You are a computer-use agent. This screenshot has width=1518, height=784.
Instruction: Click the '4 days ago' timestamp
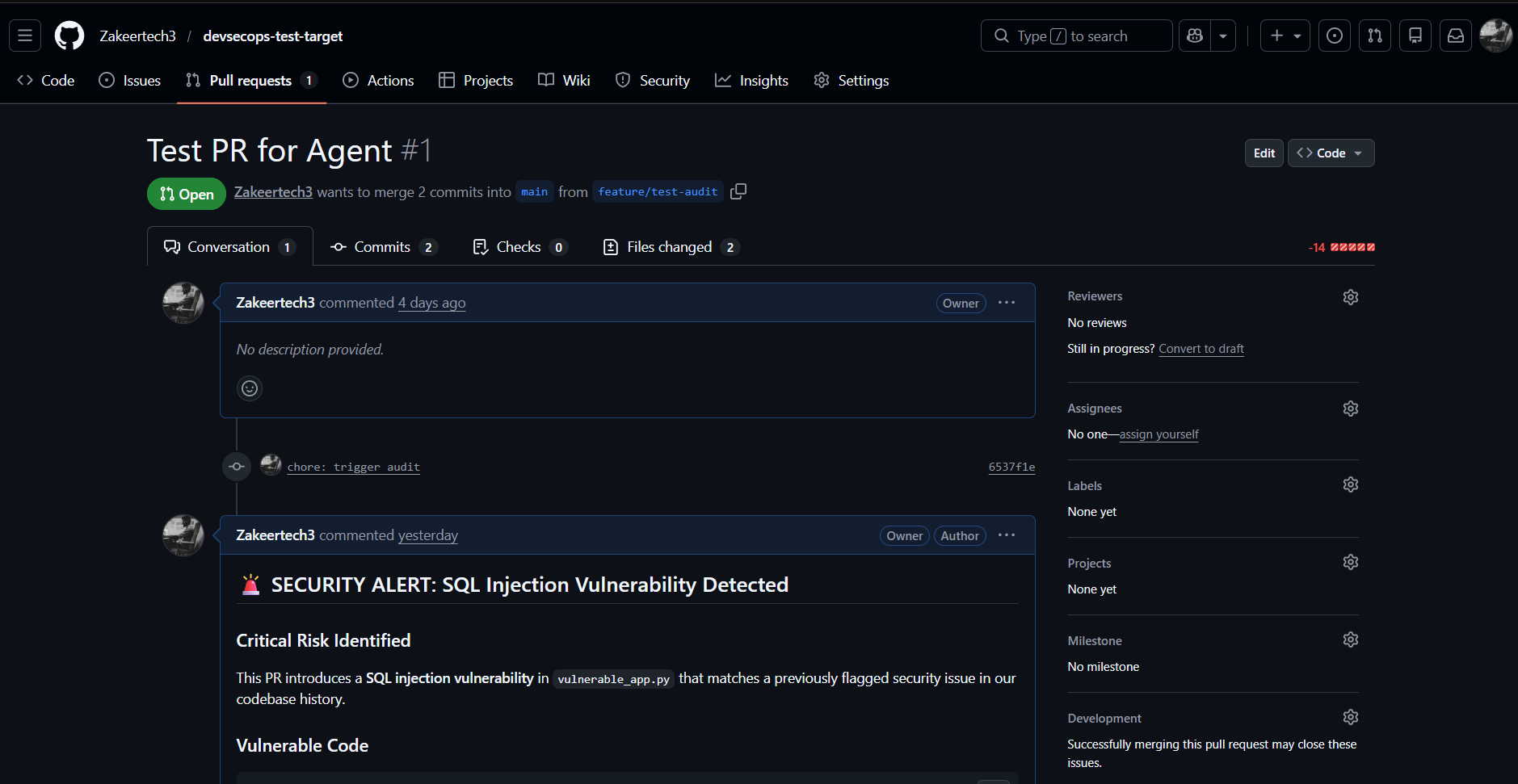click(431, 303)
